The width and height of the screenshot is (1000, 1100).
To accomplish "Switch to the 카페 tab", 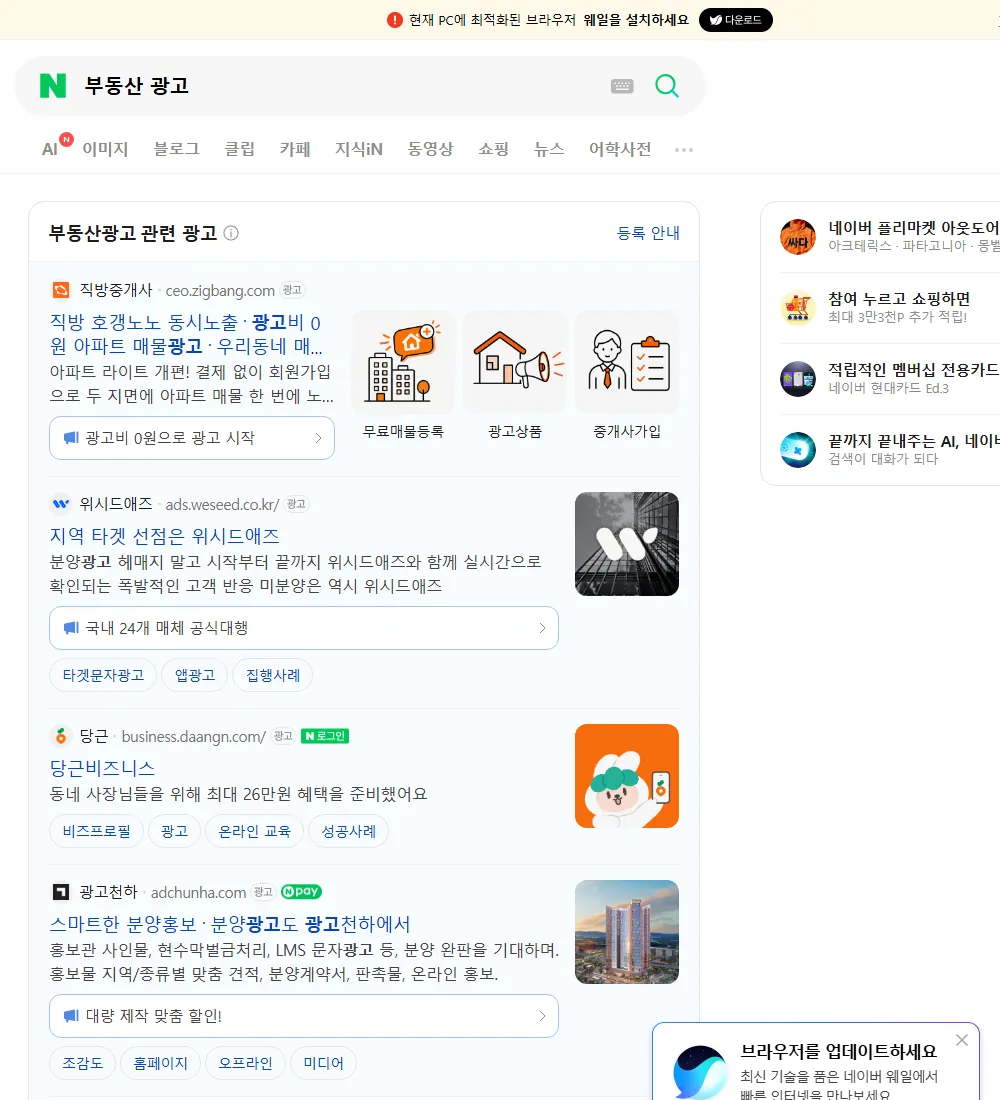I will [295, 149].
